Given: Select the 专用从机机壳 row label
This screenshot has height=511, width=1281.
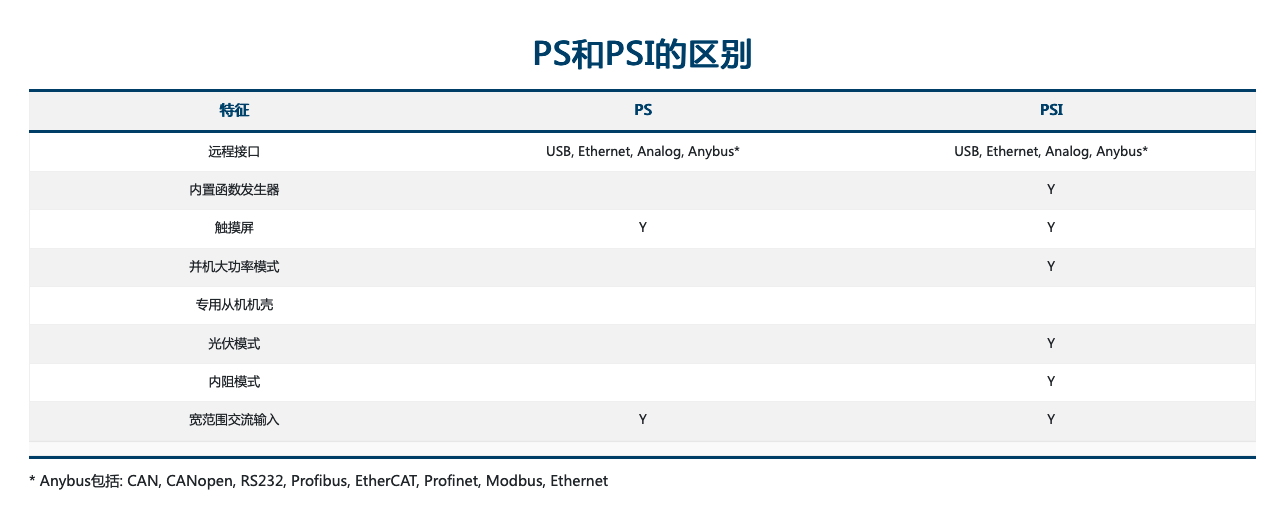Looking at the screenshot, I should click(234, 305).
